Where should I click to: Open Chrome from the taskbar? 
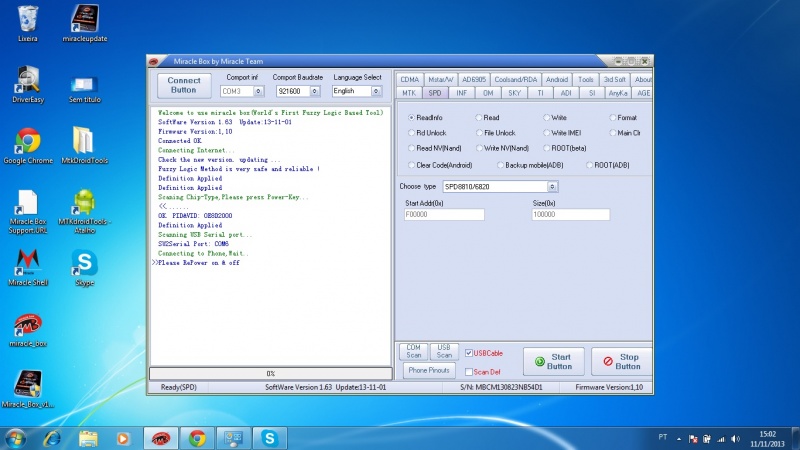pyautogui.click(x=197, y=438)
